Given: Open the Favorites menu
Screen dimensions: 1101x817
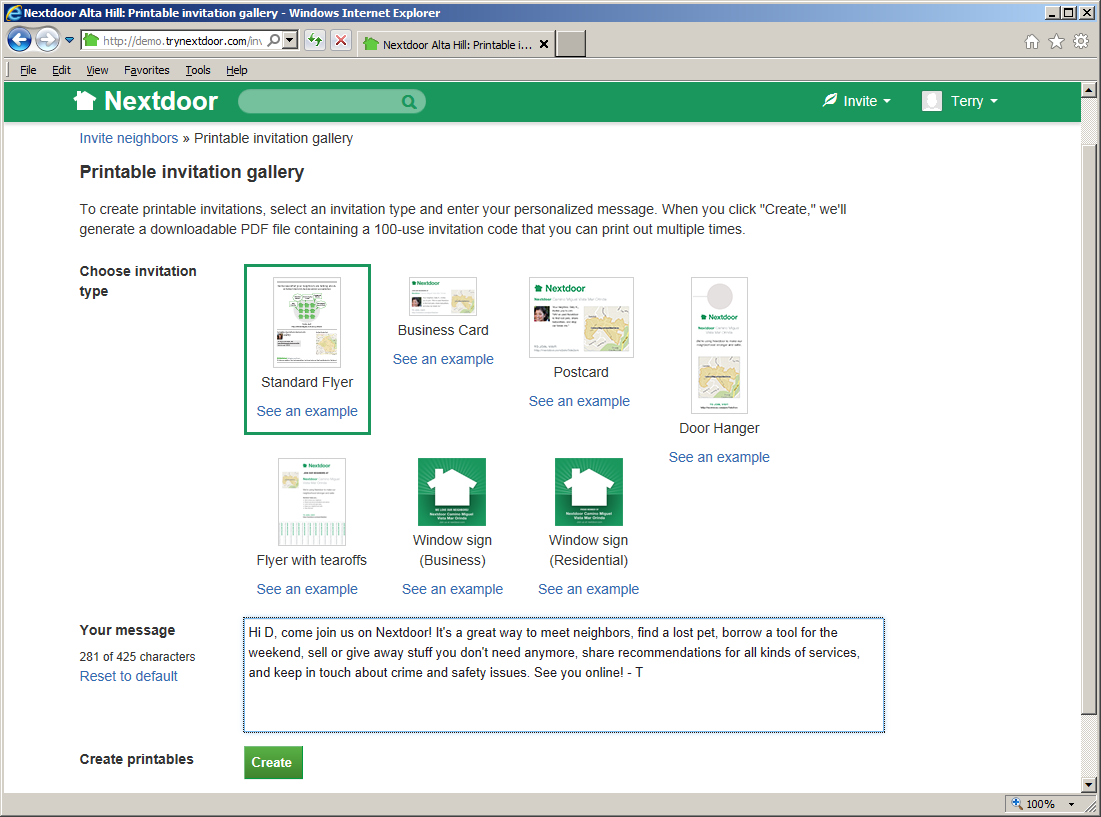Looking at the screenshot, I should [x=146, y=70].
